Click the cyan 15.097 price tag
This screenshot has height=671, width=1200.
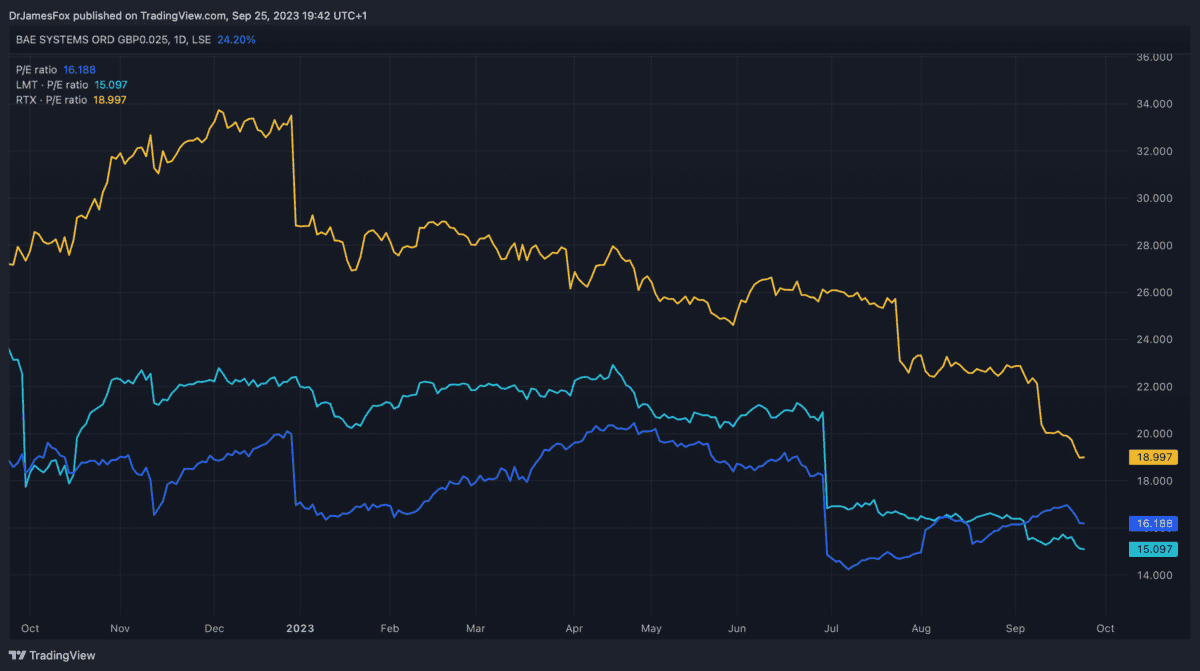pyautogui.click(x=1152, y=549)
